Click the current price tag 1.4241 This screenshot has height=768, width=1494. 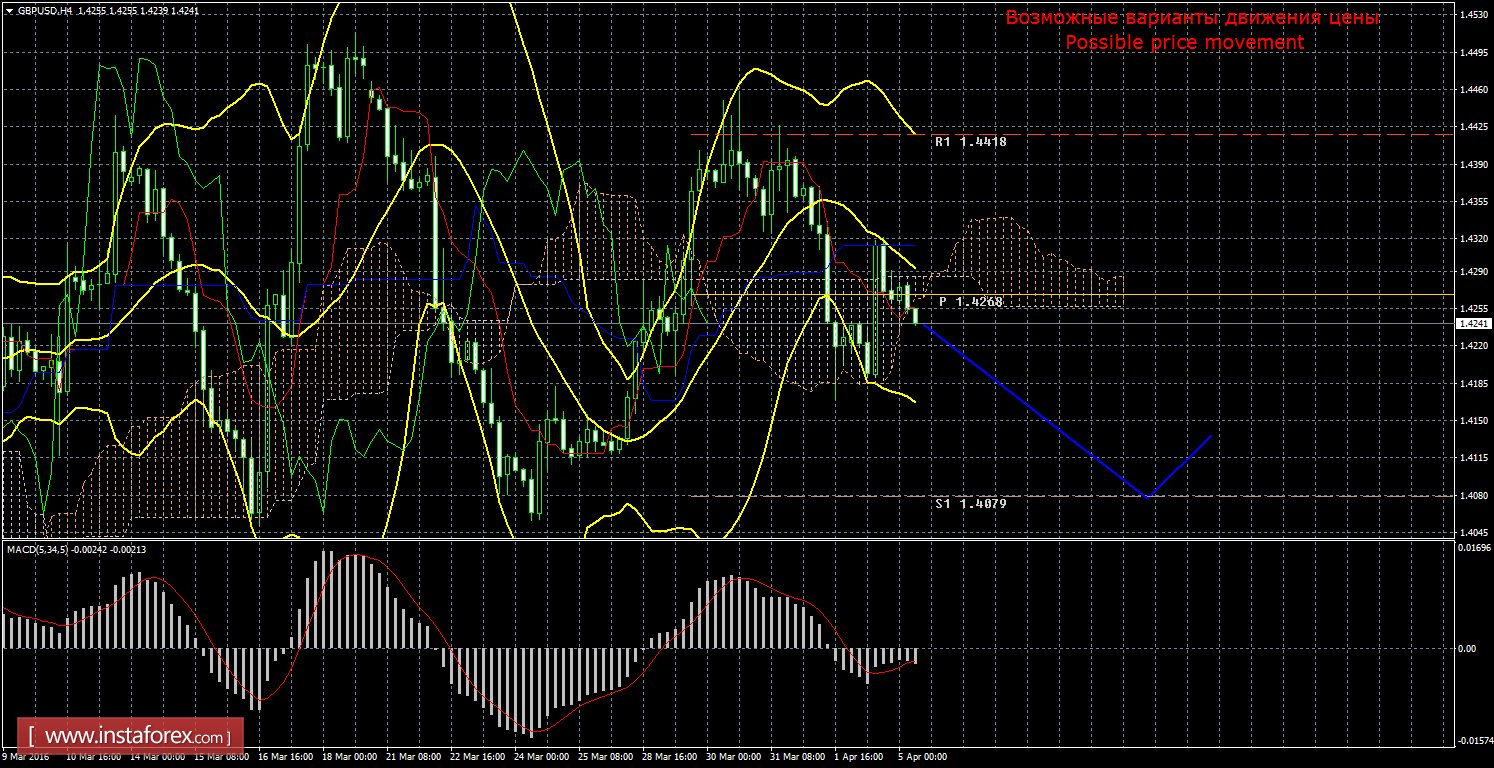[1473, 324]
